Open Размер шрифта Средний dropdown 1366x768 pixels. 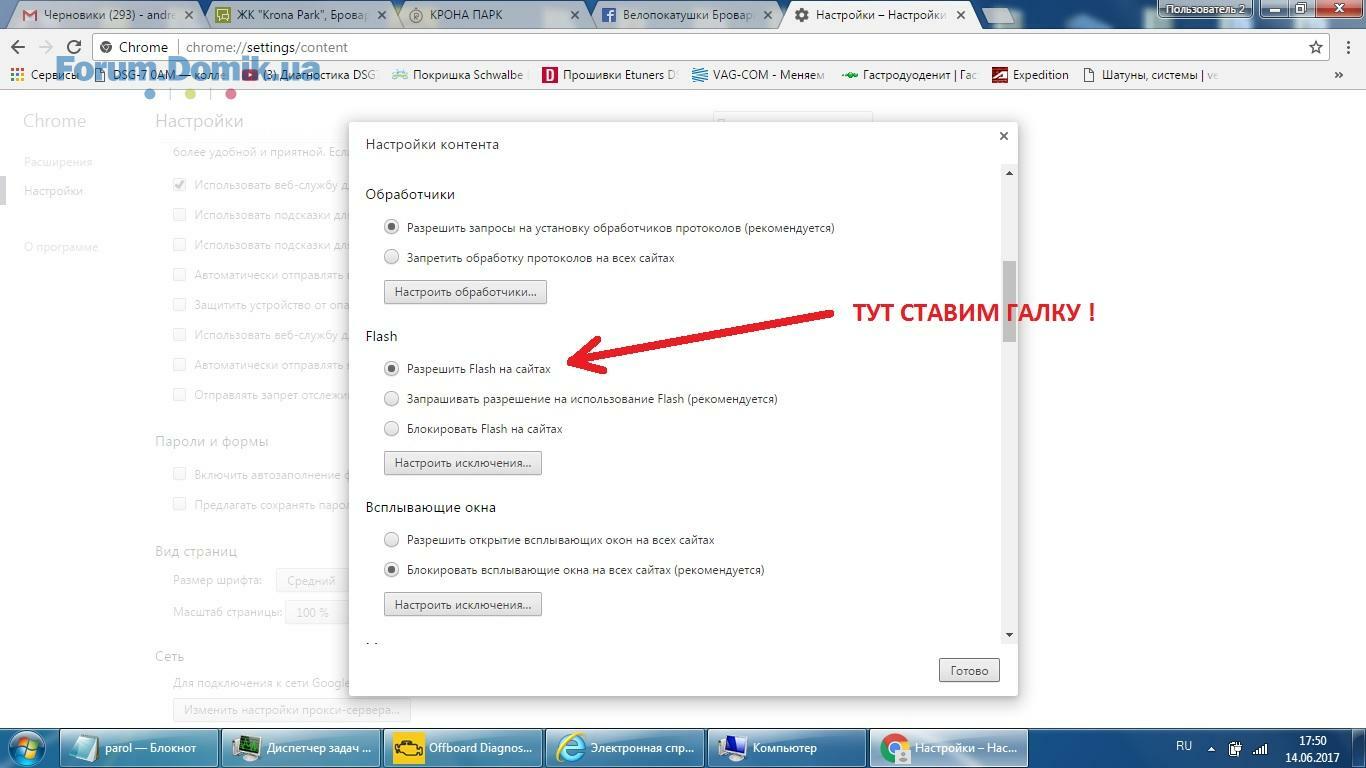pos(313,580)
